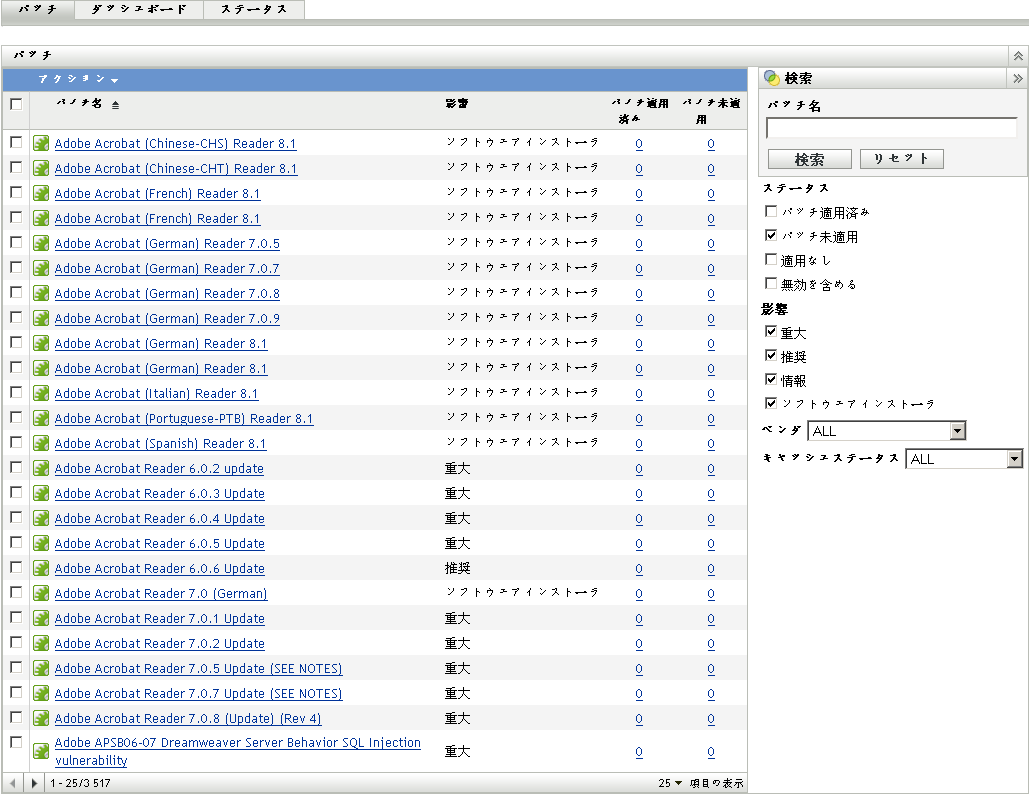This screenshot has height=795, width=1029.
Task: Click the 検索 button
Action: (x=809, y=159)
